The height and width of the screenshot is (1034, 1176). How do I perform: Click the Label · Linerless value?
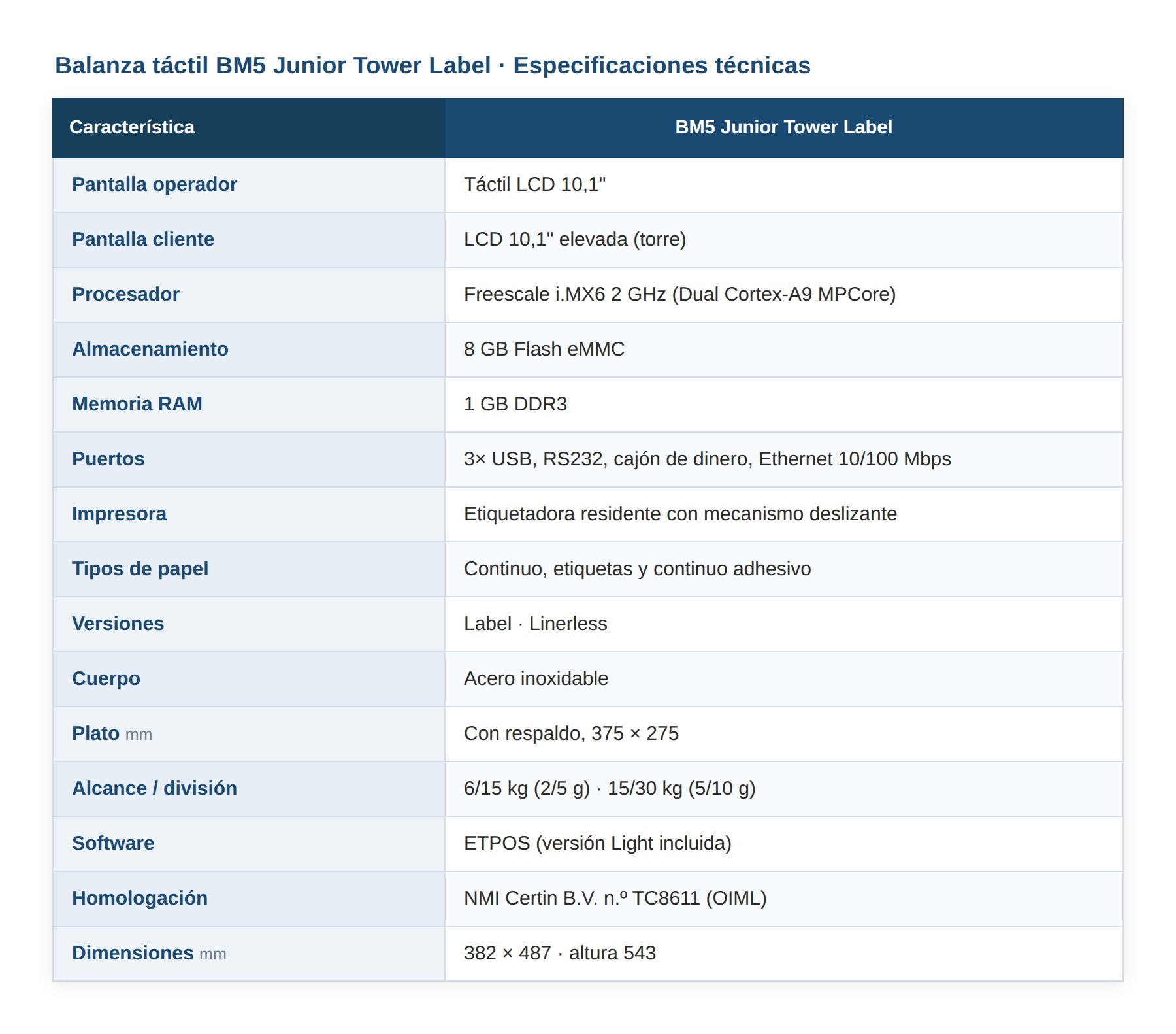click(x=536, y=624)
